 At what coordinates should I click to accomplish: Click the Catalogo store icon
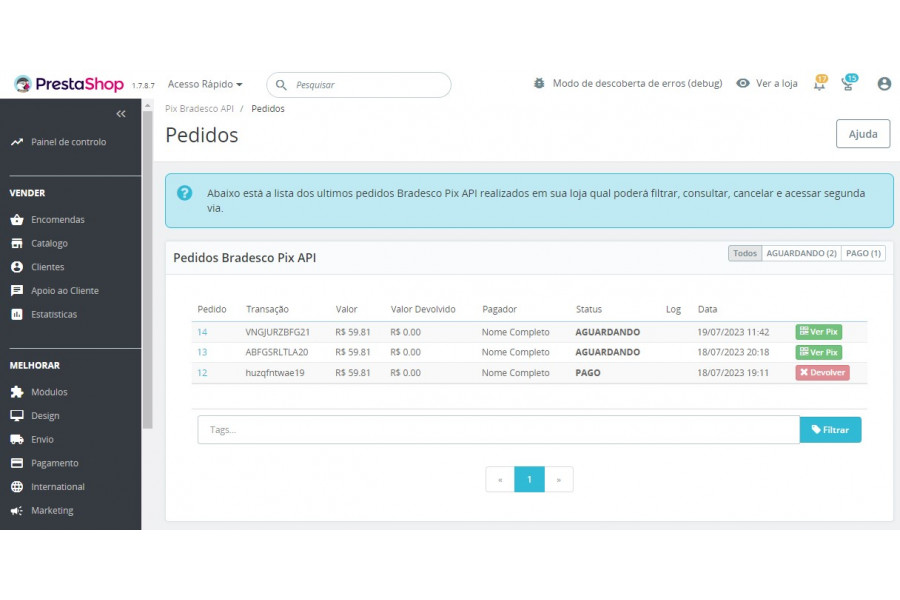click(17, 243)
